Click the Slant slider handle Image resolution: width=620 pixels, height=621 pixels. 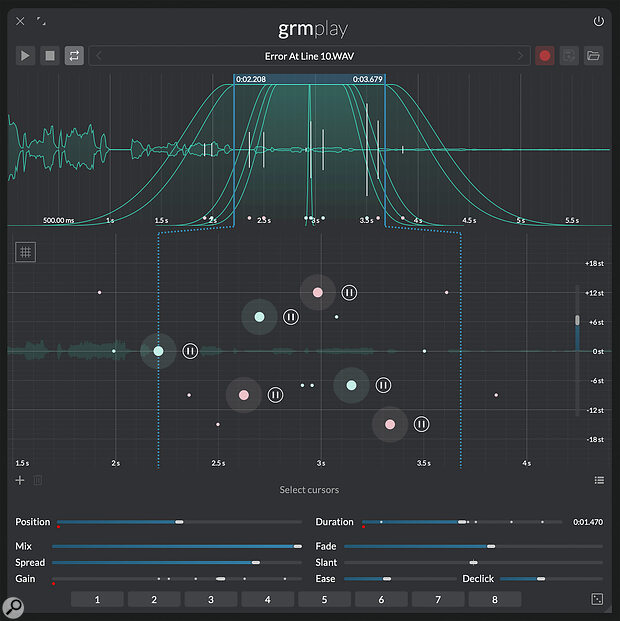point(473,563)
